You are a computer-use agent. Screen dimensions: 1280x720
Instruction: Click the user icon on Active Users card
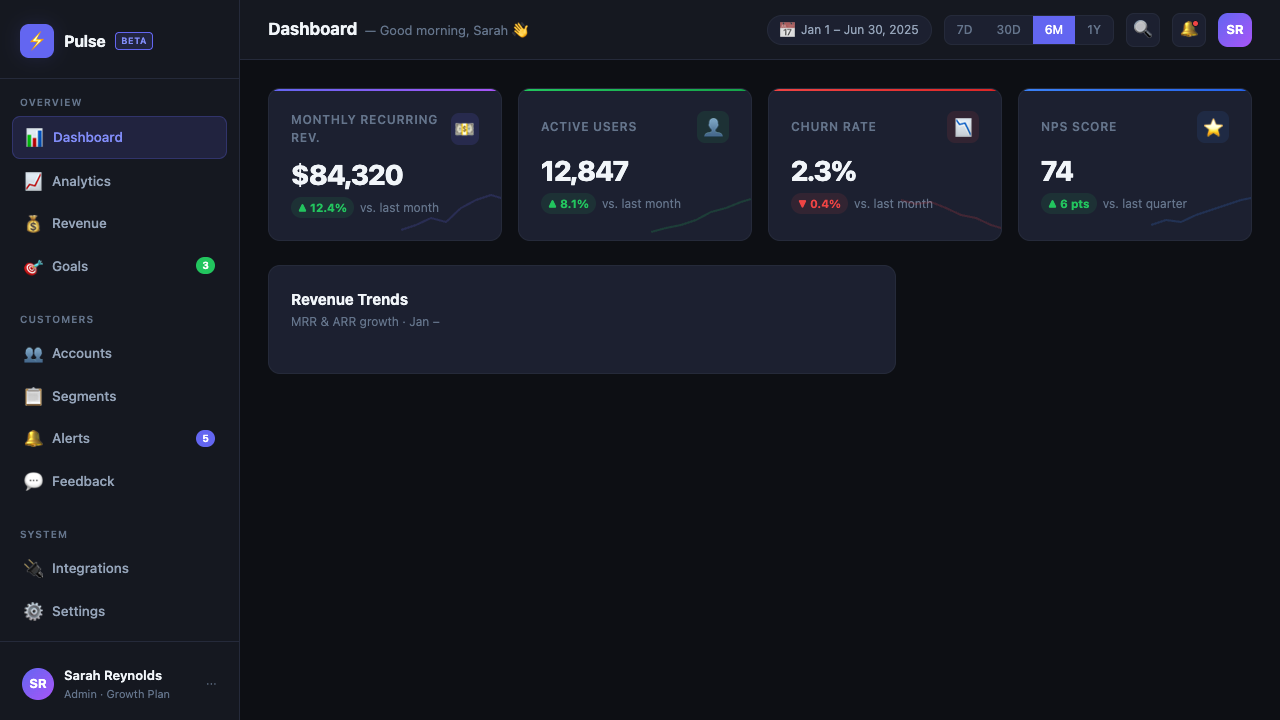point(713,127)
